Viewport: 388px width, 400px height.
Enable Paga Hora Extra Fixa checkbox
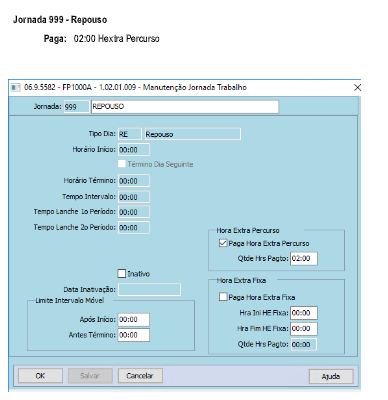[223, 297]
